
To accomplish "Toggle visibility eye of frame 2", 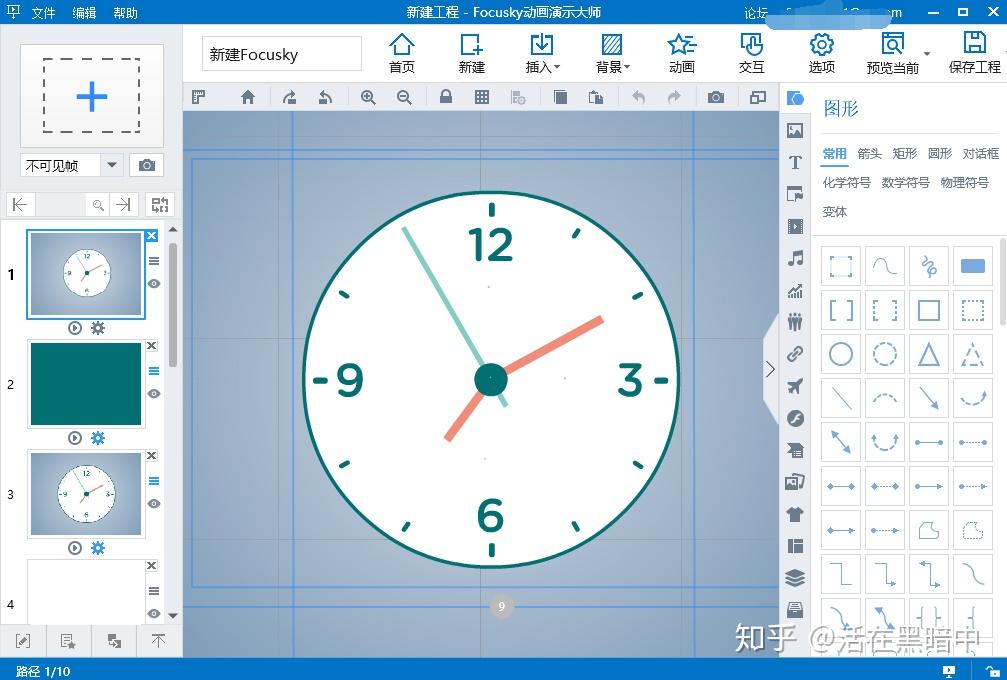I will point(154,394).
